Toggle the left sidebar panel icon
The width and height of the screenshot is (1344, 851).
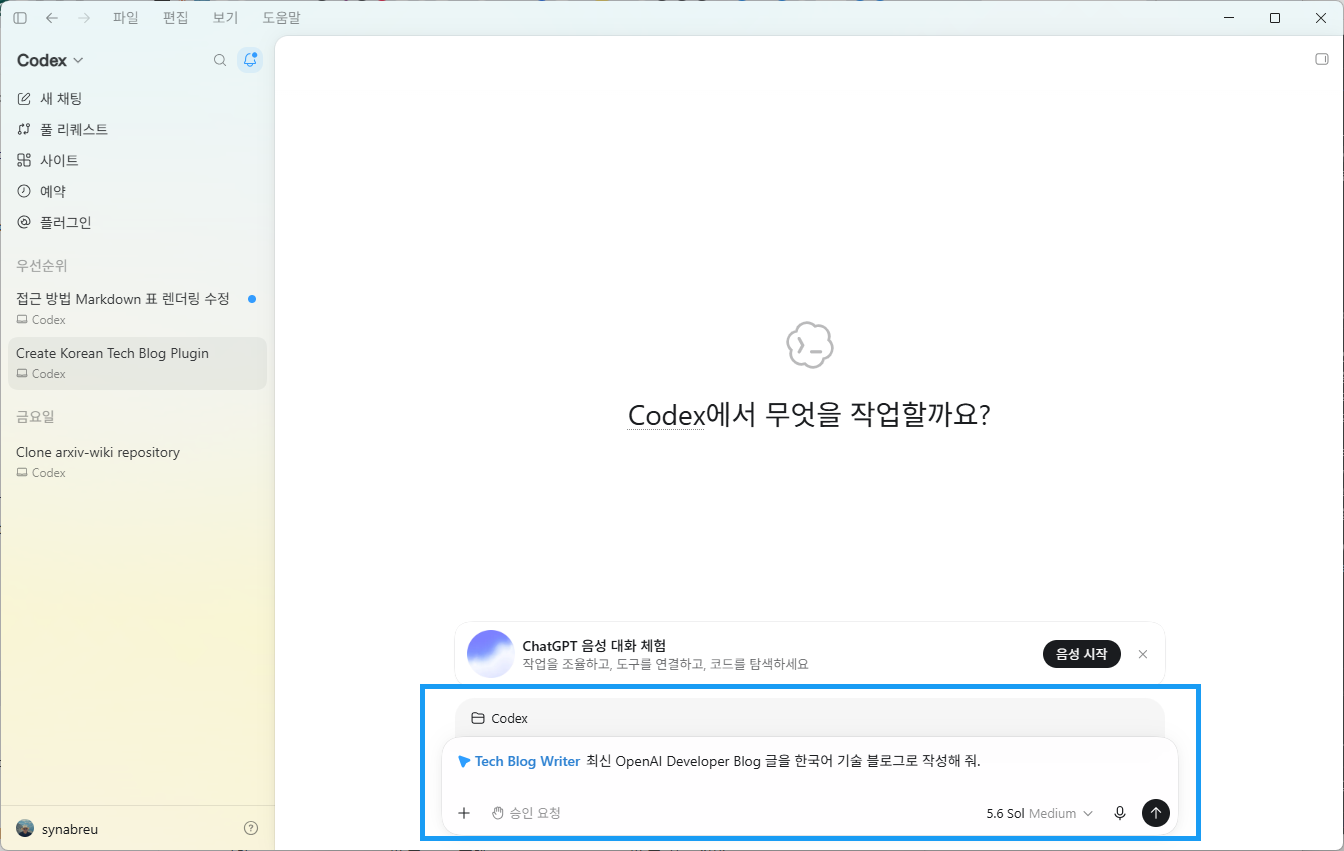(20, 18)
